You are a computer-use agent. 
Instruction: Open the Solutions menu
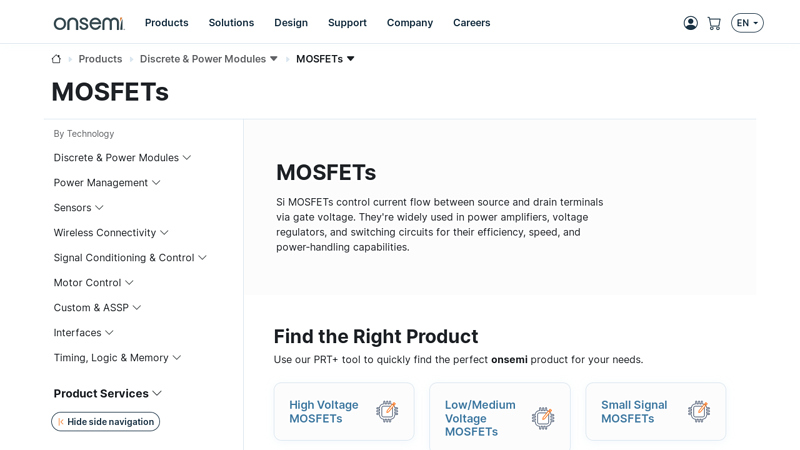[x=231, y=23]
